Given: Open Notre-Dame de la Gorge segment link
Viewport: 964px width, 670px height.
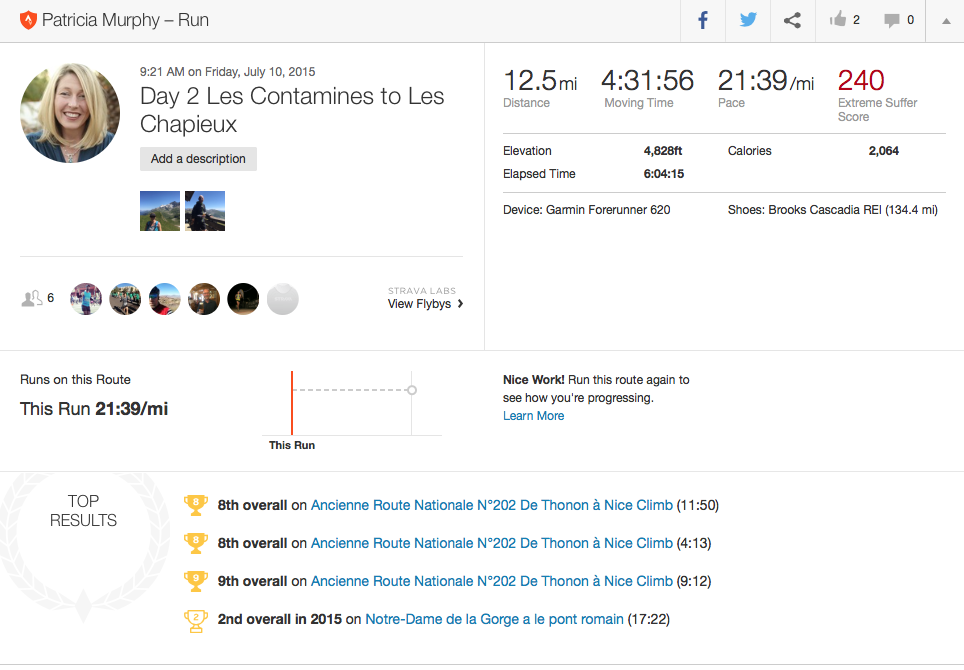Looking at the screenshot, I should click(494, 619).
